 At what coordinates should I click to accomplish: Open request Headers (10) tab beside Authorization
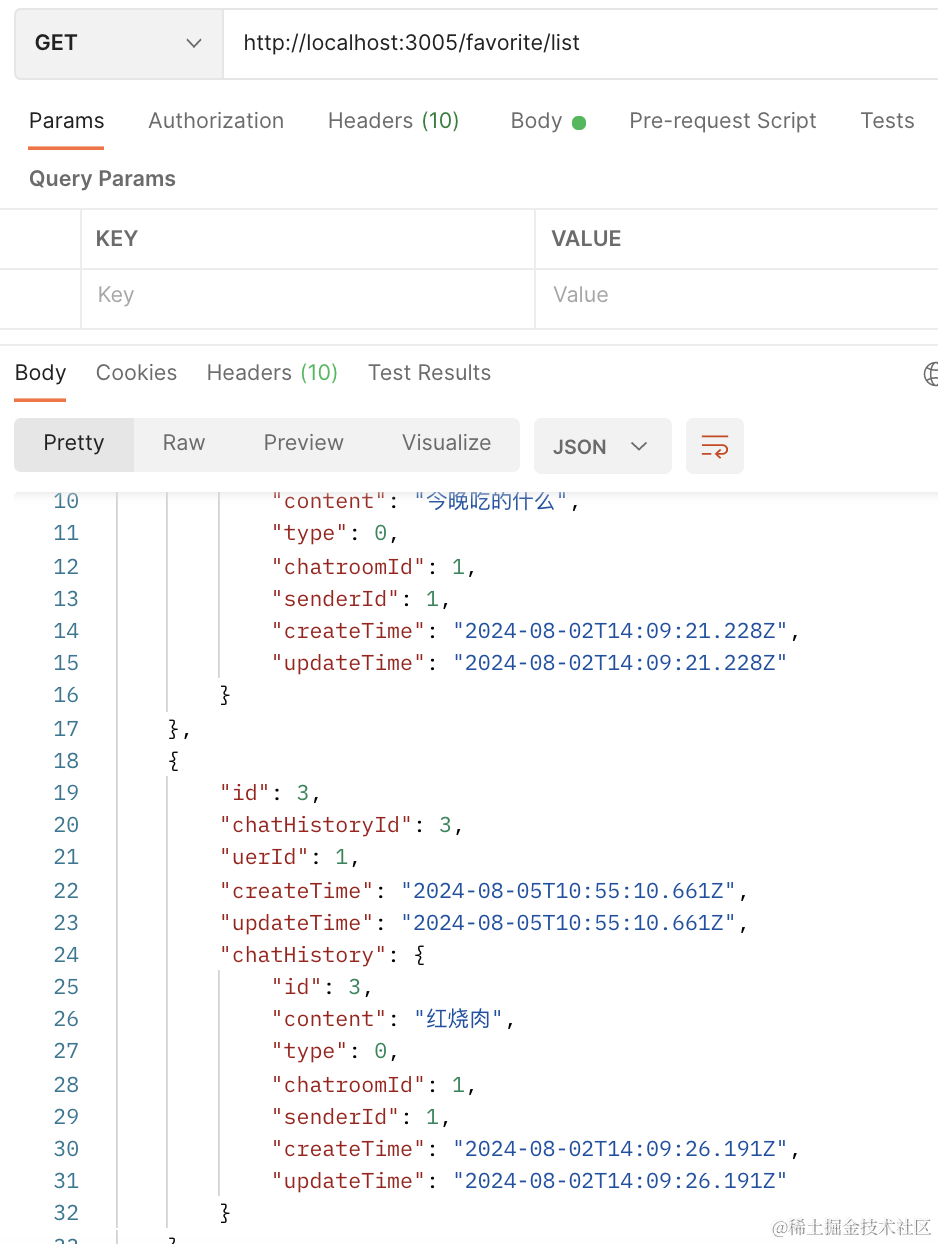coord(393,121)
